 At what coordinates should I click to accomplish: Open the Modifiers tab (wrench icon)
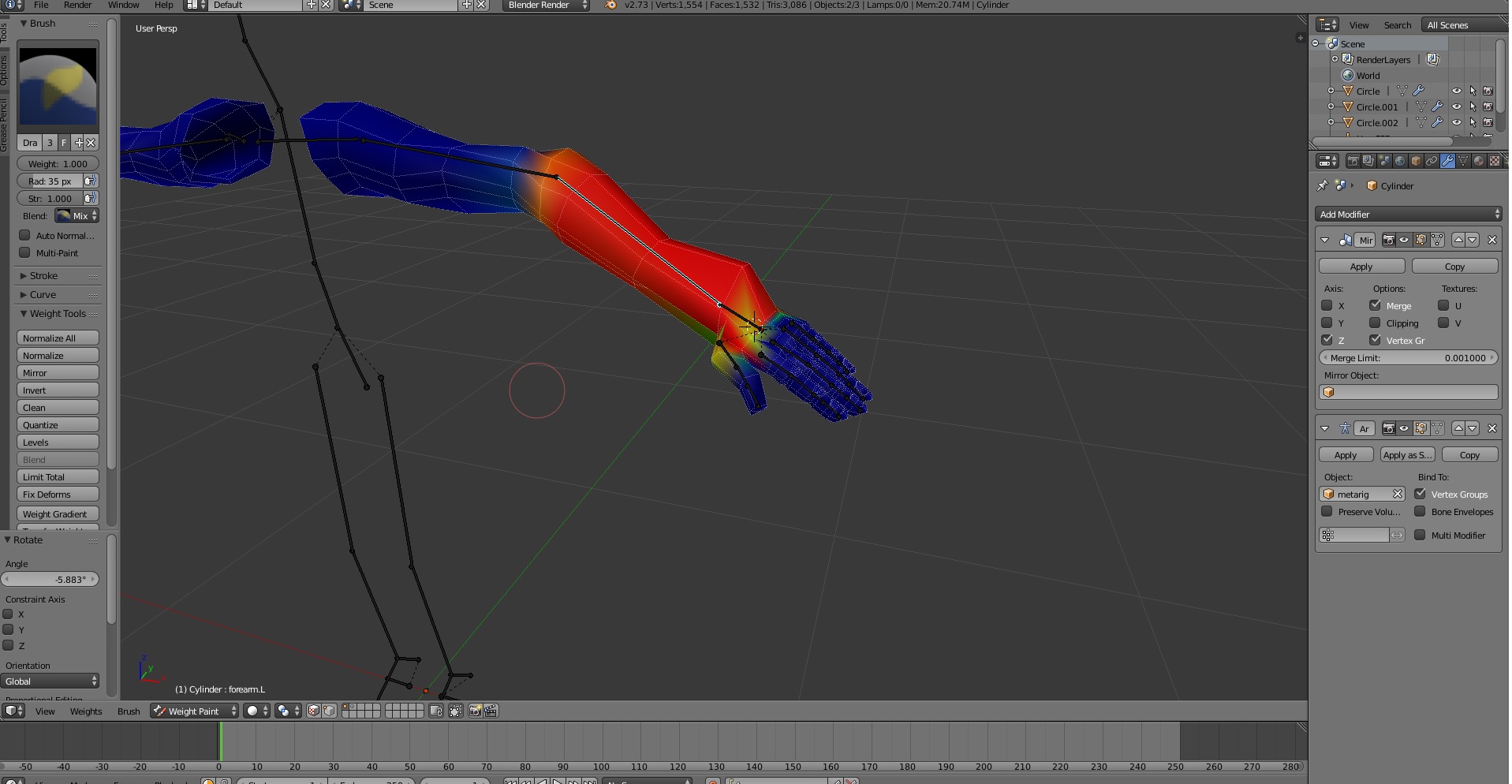click(1447, 161)
